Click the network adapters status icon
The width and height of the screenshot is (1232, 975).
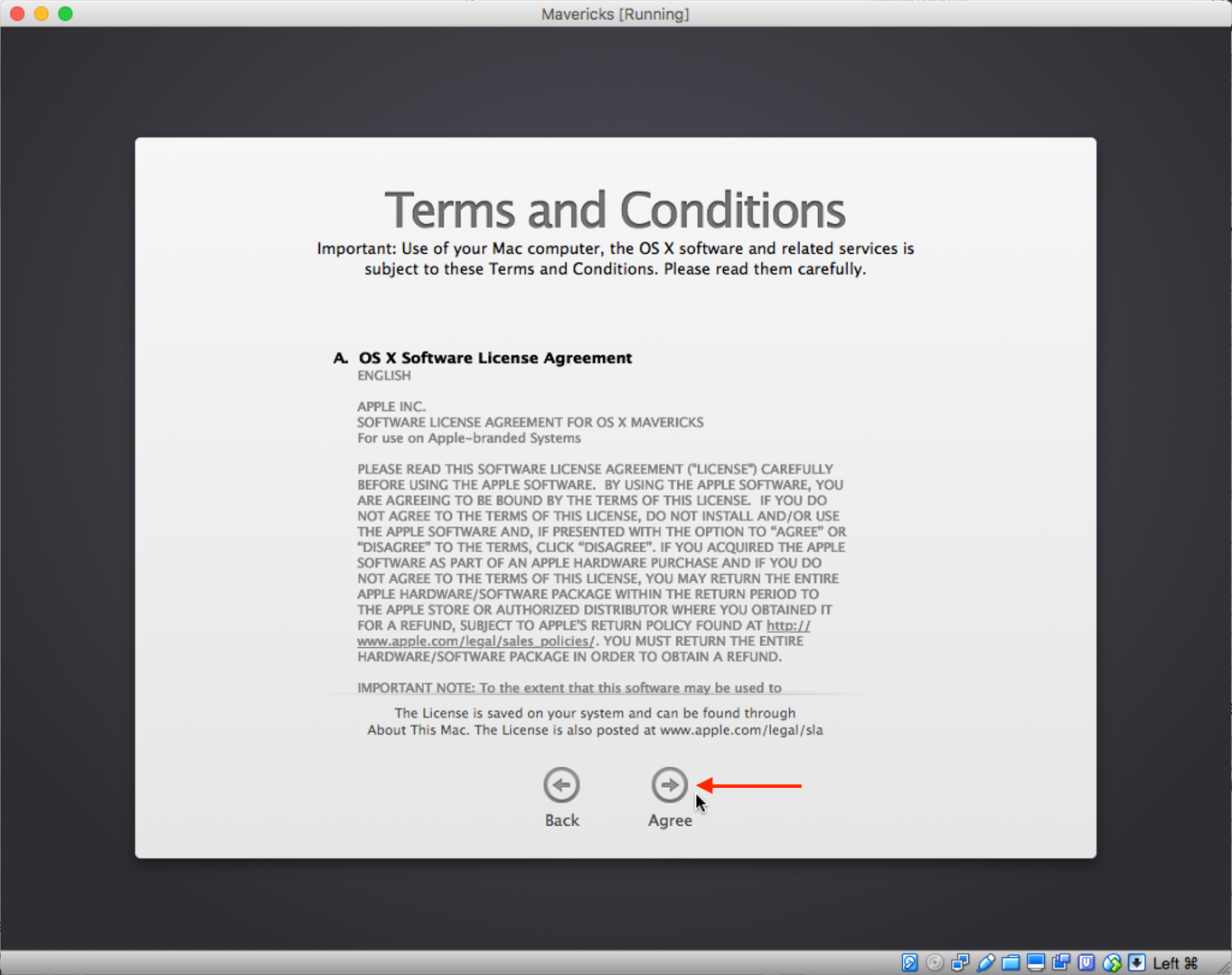pos(960,963)
